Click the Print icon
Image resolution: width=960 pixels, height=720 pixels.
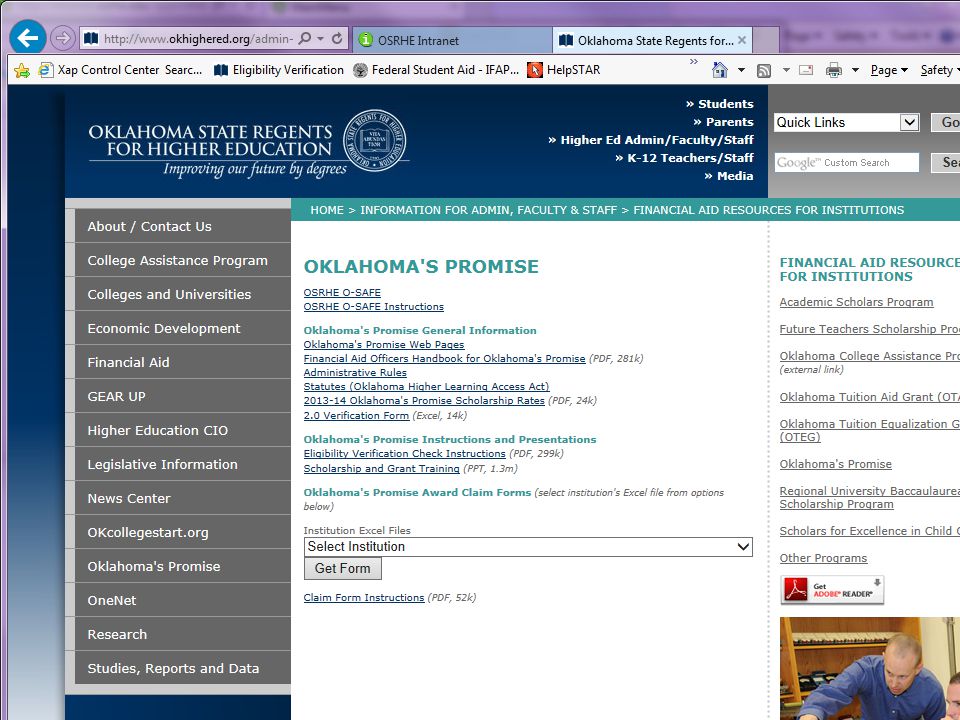click(x=833, y=70)
